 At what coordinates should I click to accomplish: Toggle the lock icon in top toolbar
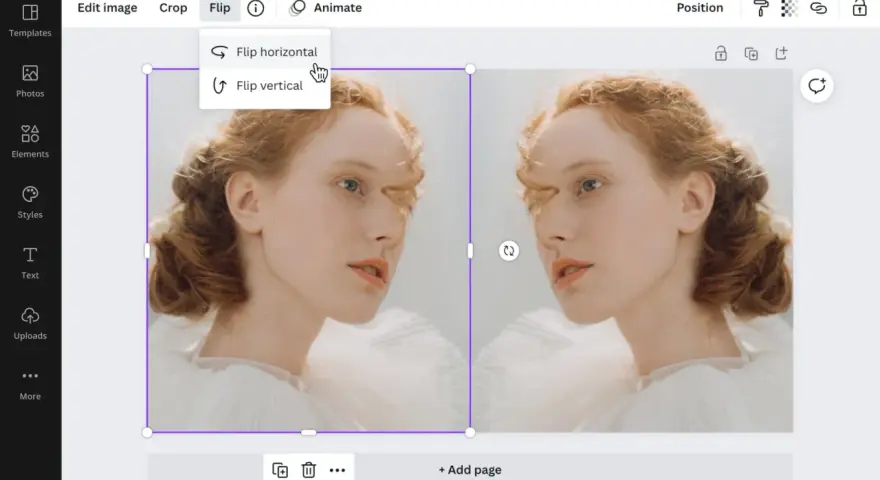tap(859, 8)
